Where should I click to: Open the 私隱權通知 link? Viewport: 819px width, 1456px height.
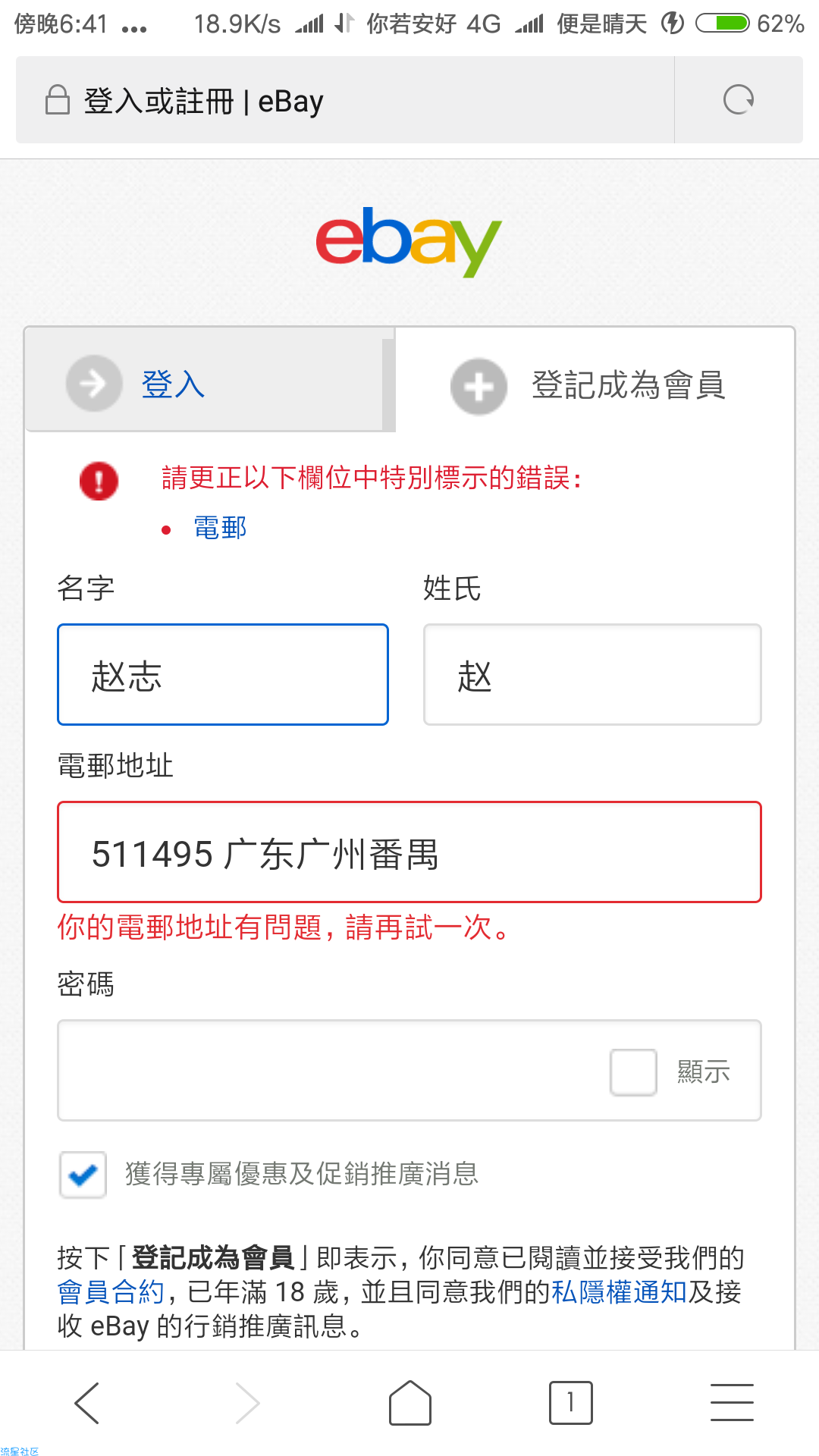(619, 1292)
